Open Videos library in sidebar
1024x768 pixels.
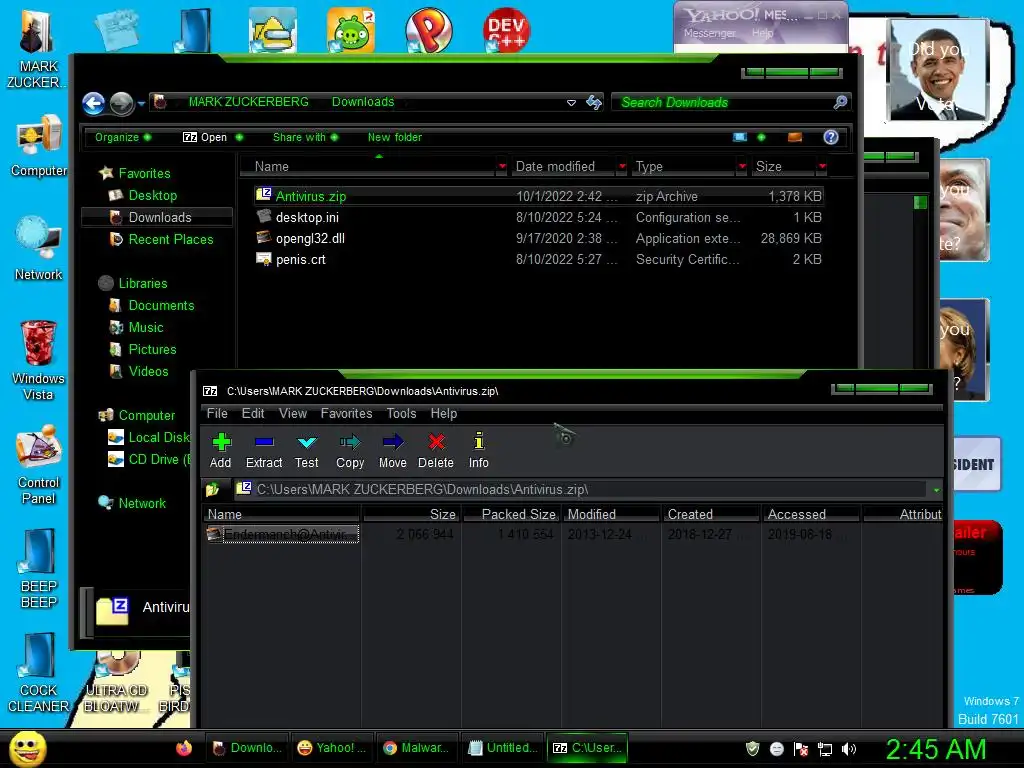click(148, 371)
